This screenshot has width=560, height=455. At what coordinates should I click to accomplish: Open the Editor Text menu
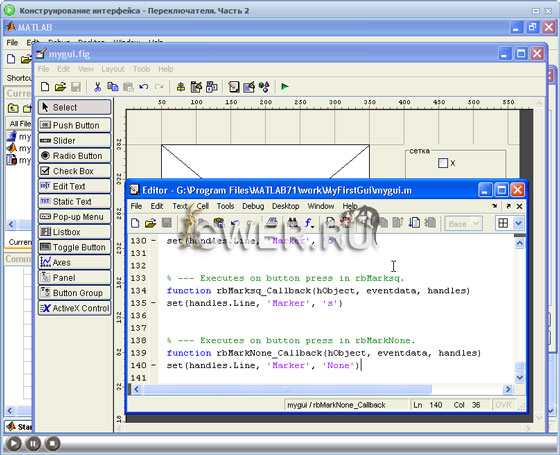pos(180,206)
